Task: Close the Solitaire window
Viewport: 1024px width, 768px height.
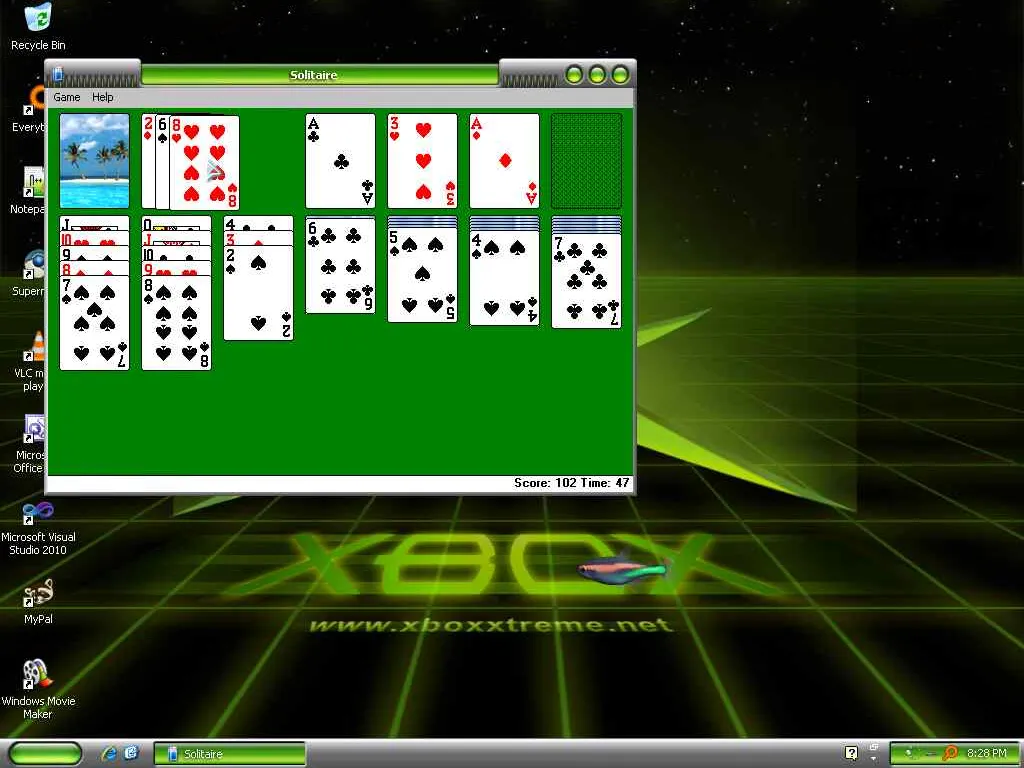Action: coord(620,74)
